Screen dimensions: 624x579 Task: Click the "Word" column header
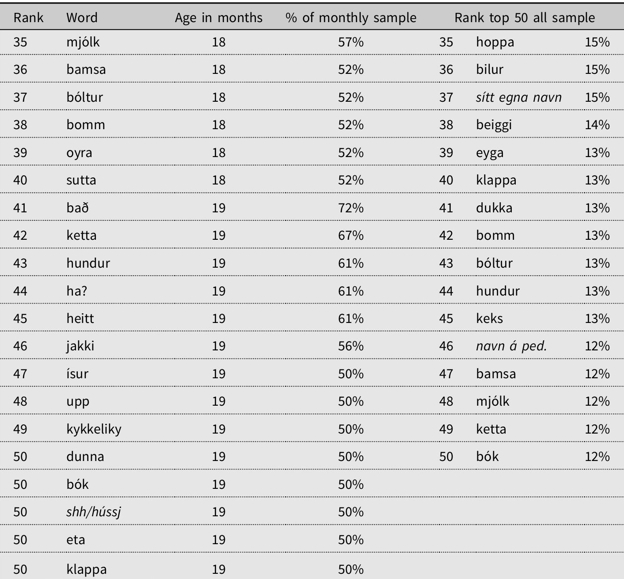point(82,18)
